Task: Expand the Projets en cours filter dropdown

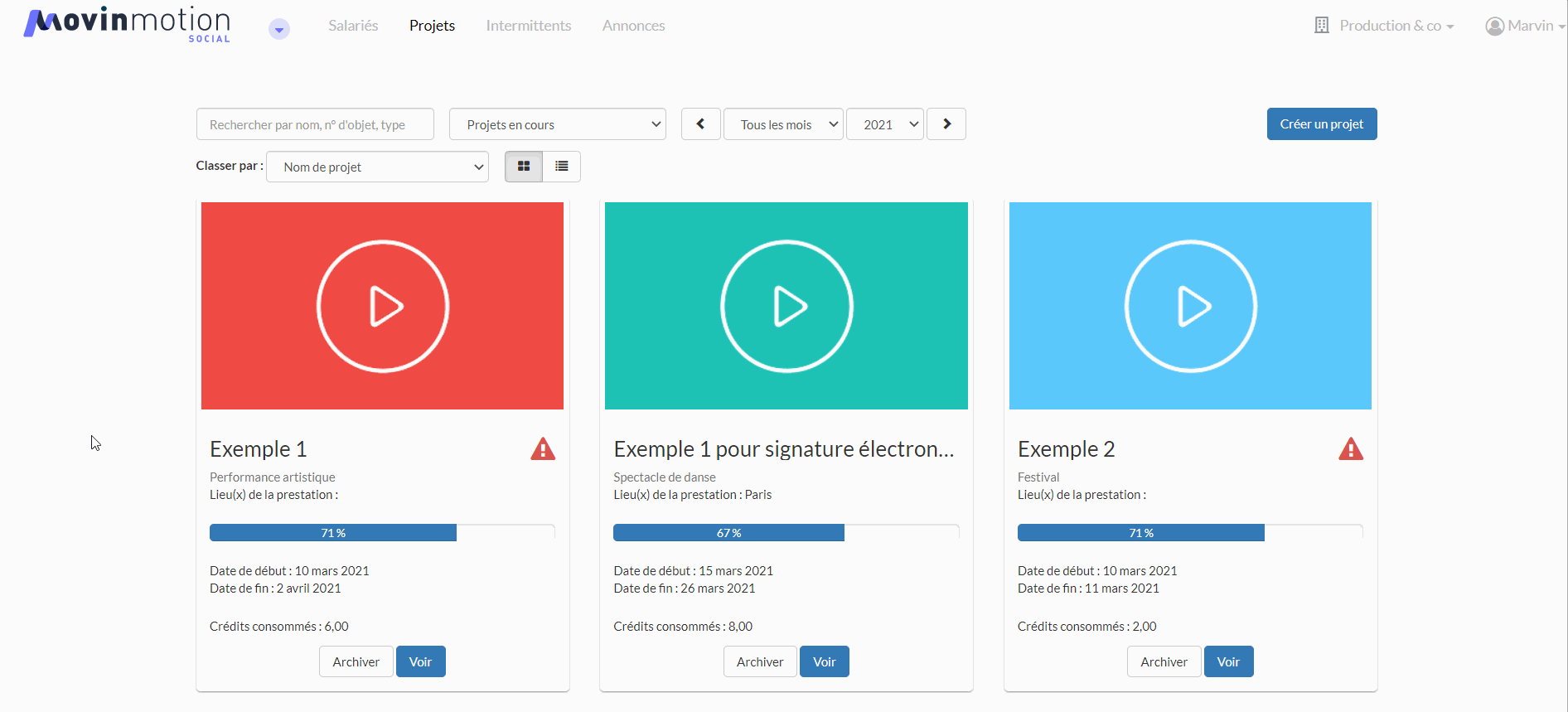Action: click(x=558, y=124)
